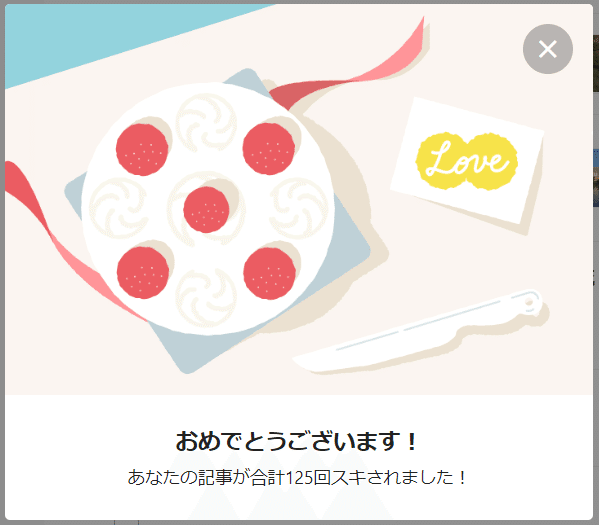This screenshot has height=525, width=599.
Task: Click the yellow Love badge on the card
Action: [466, 161]
